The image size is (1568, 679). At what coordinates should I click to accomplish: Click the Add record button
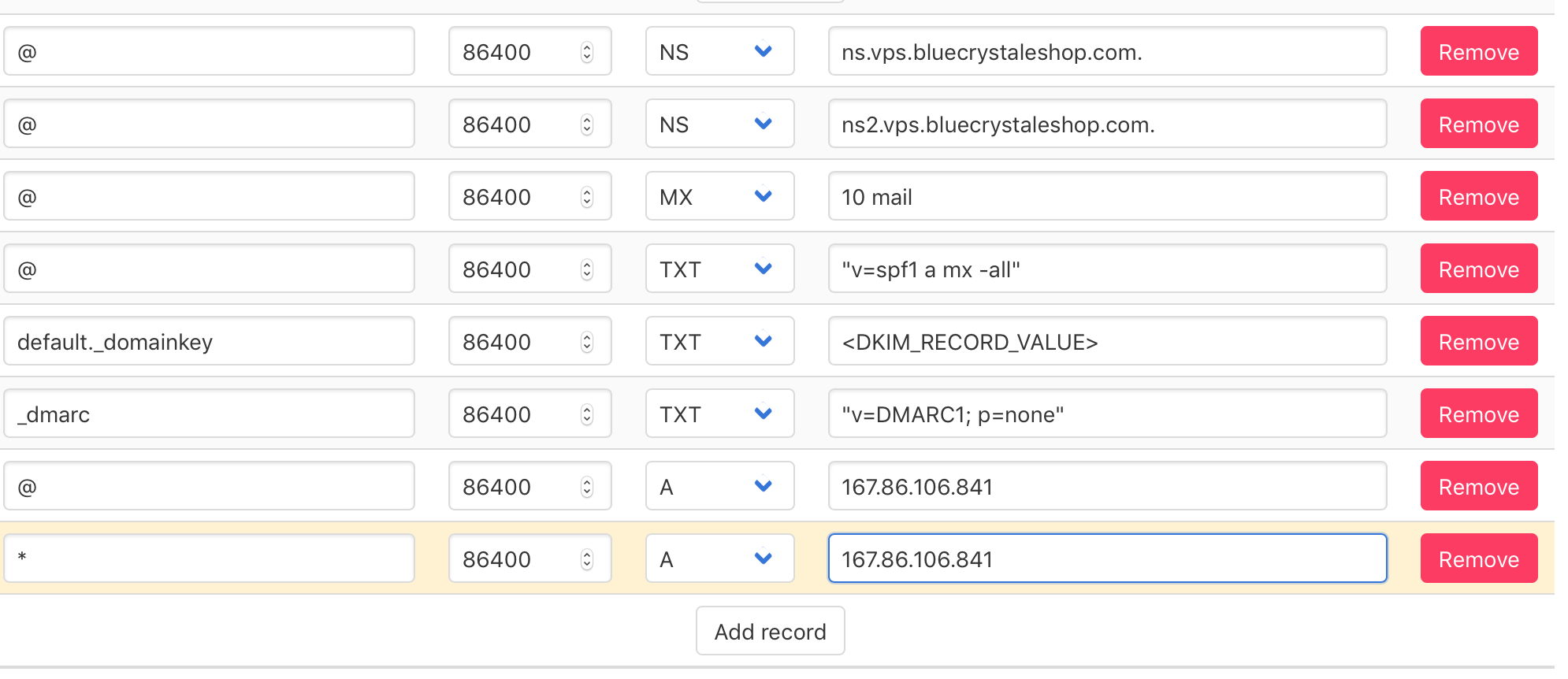[770, 631]
